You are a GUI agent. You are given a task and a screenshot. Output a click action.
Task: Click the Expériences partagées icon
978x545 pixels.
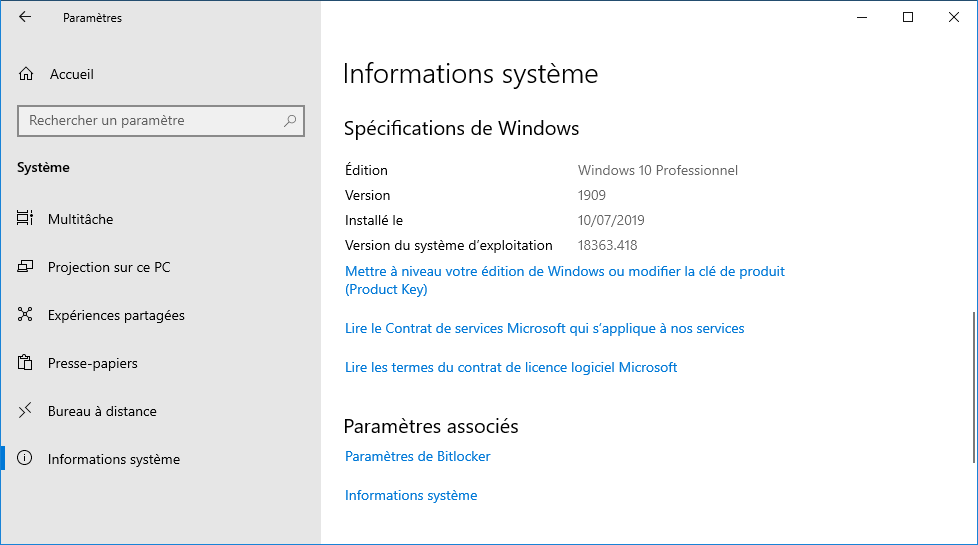(25, 315)
